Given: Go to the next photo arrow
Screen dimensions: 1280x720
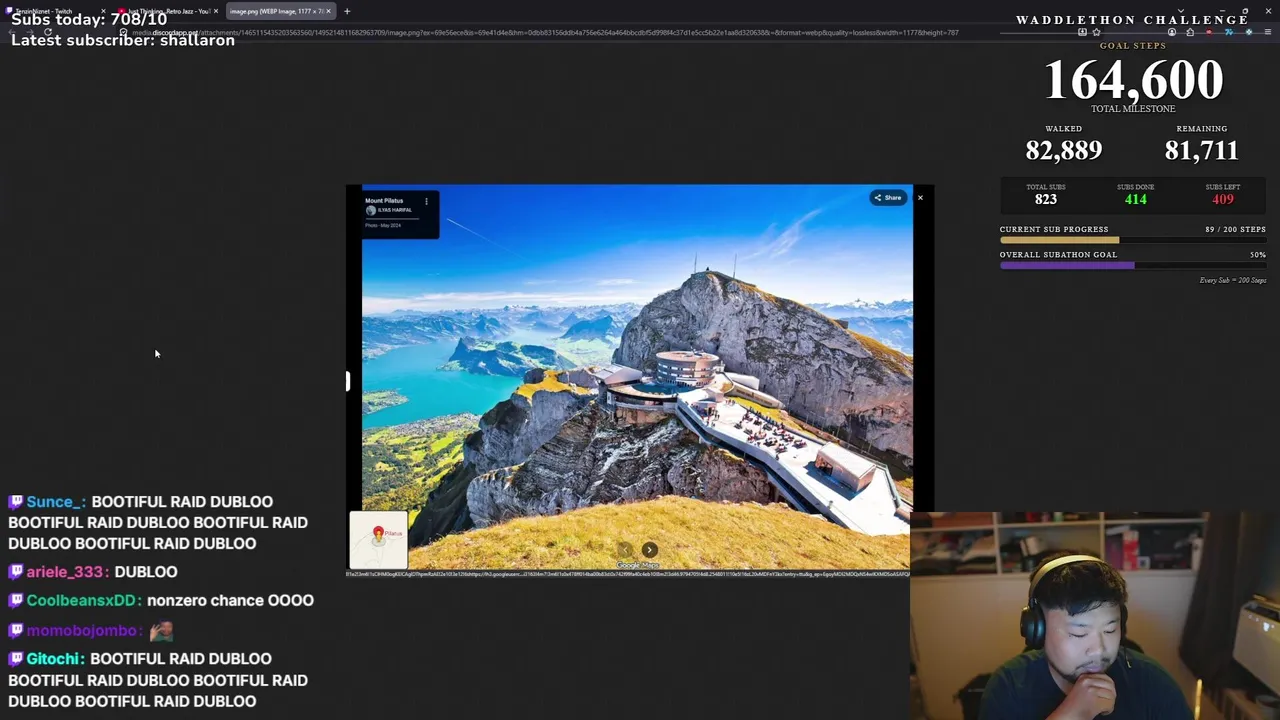Looking at the screenshot, I should pyautogui.click(x=649, y=550).
